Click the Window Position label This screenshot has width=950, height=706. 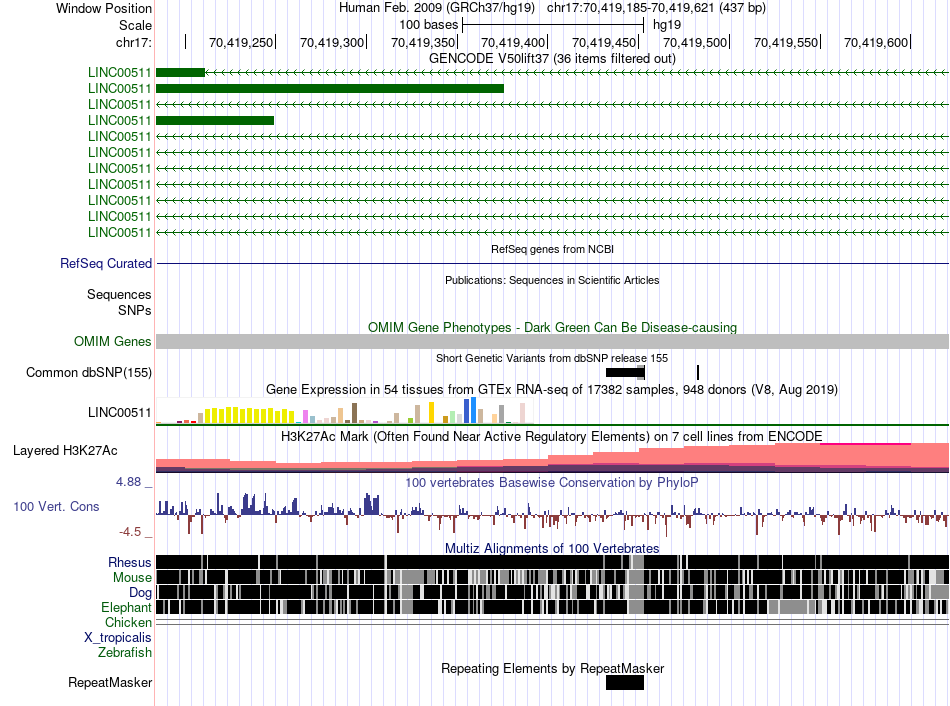tap(104, 8)
